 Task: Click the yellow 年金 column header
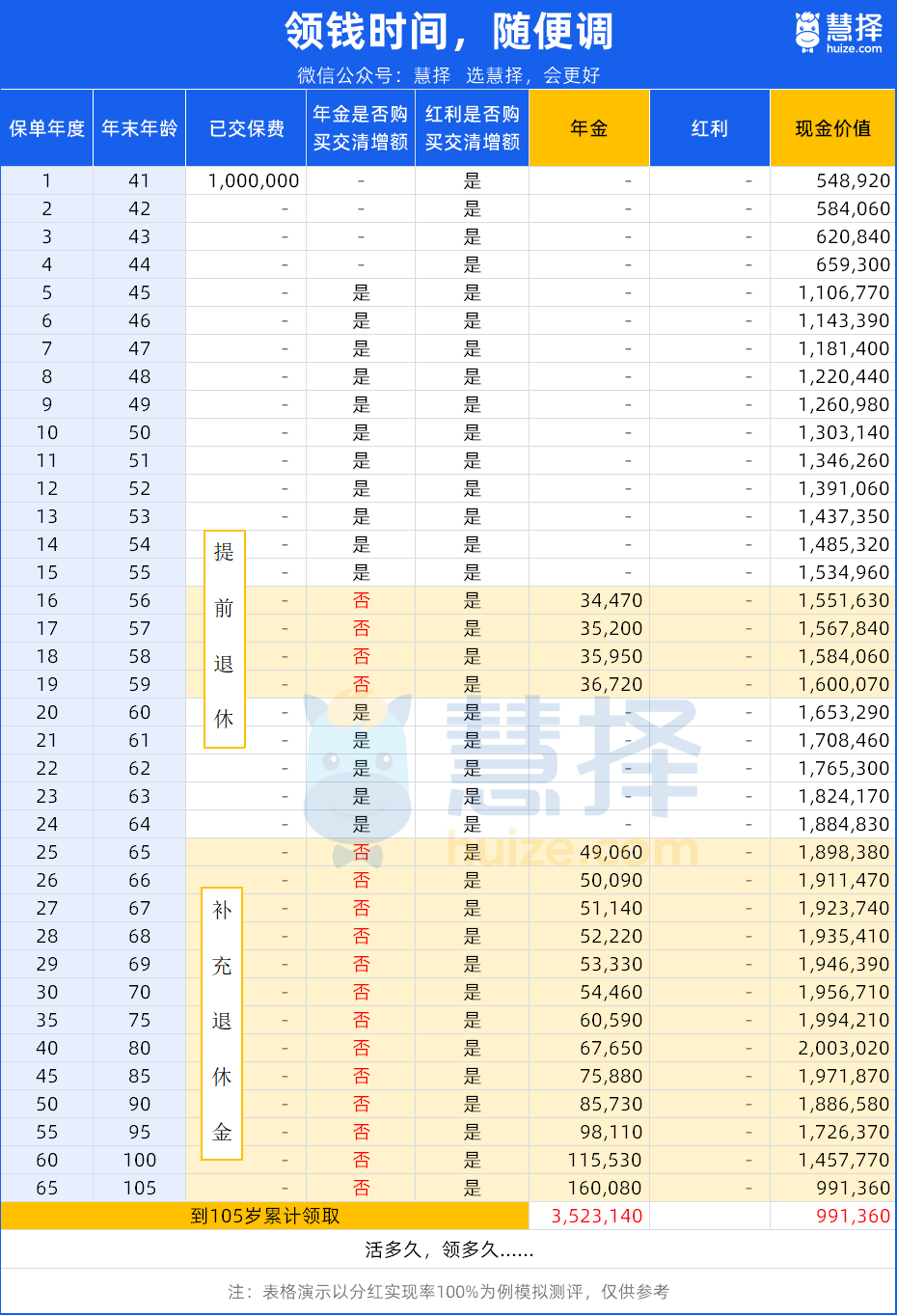(x=588, y=128)
